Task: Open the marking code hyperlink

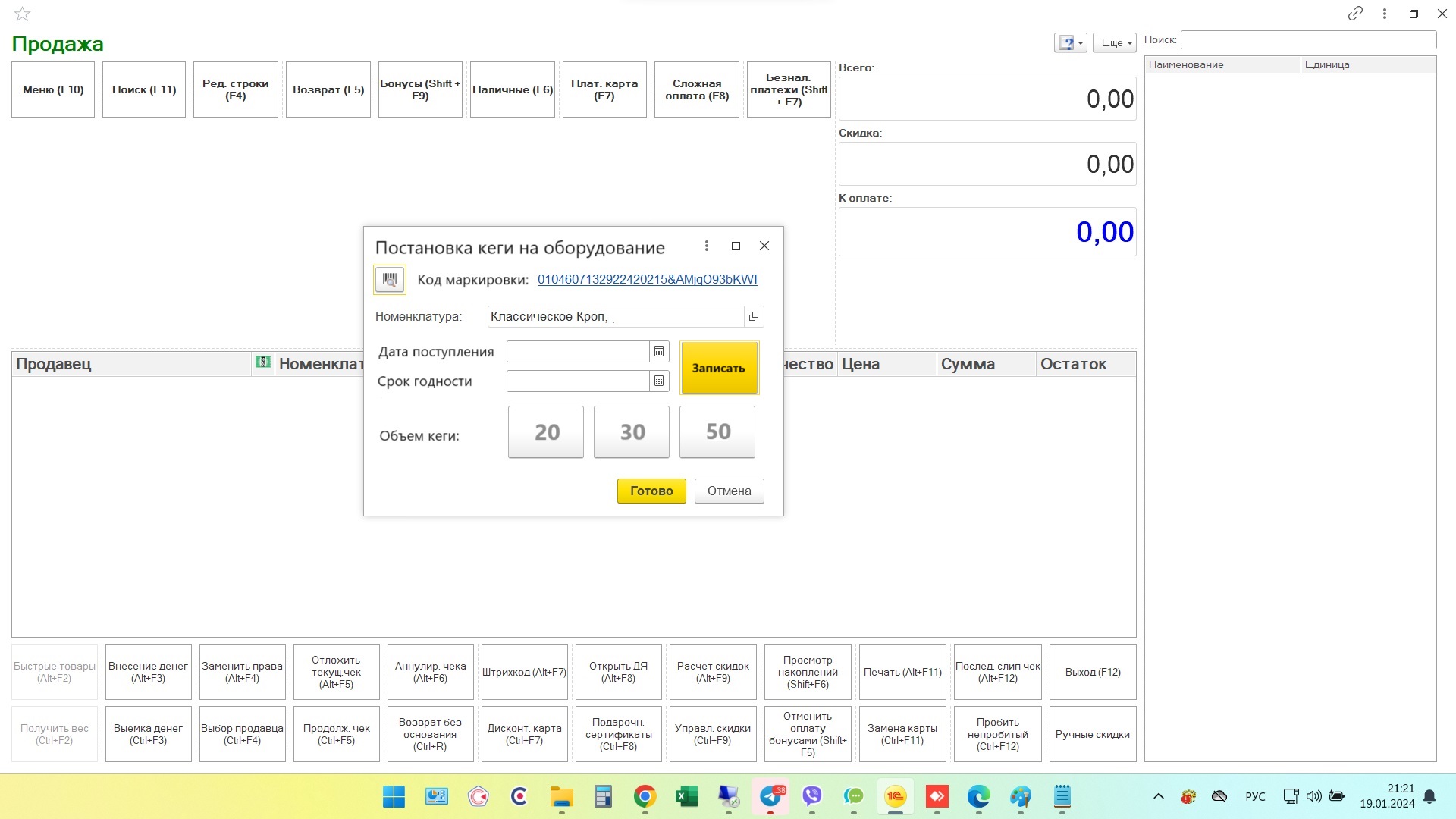Action: (x=647, y=280)
